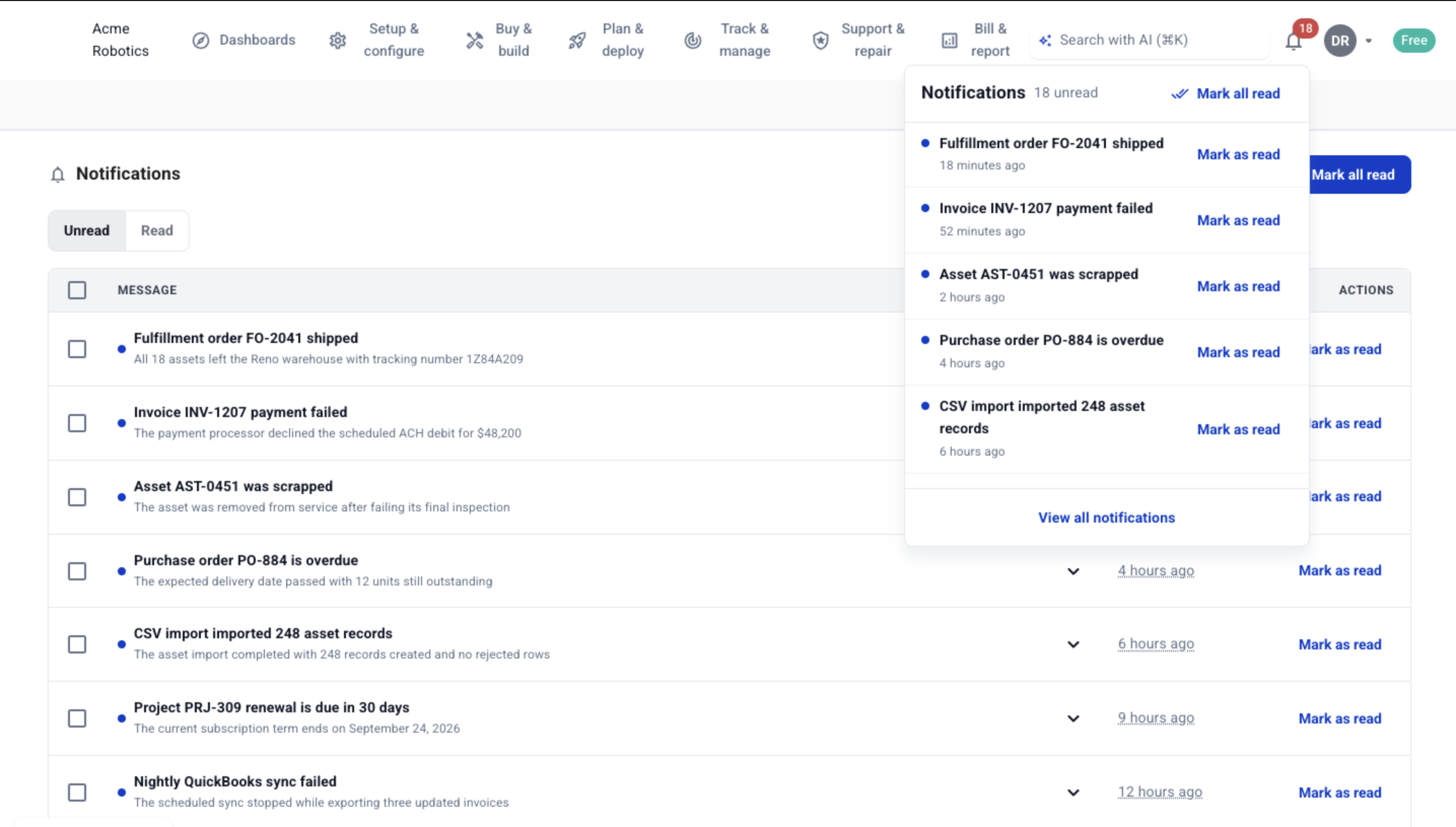Check the Asset AST-0451 row checkbox
The width and height of the screenshot is (1456, 827).
77,497
